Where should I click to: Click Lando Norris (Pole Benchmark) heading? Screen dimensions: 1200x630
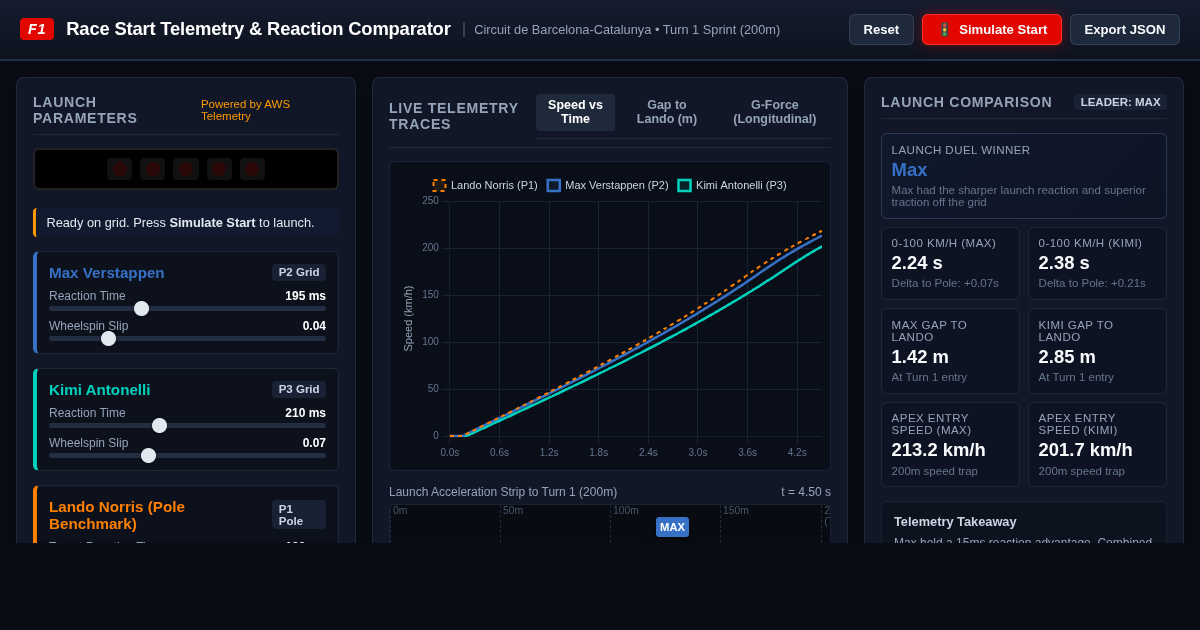tap(117, 515)
